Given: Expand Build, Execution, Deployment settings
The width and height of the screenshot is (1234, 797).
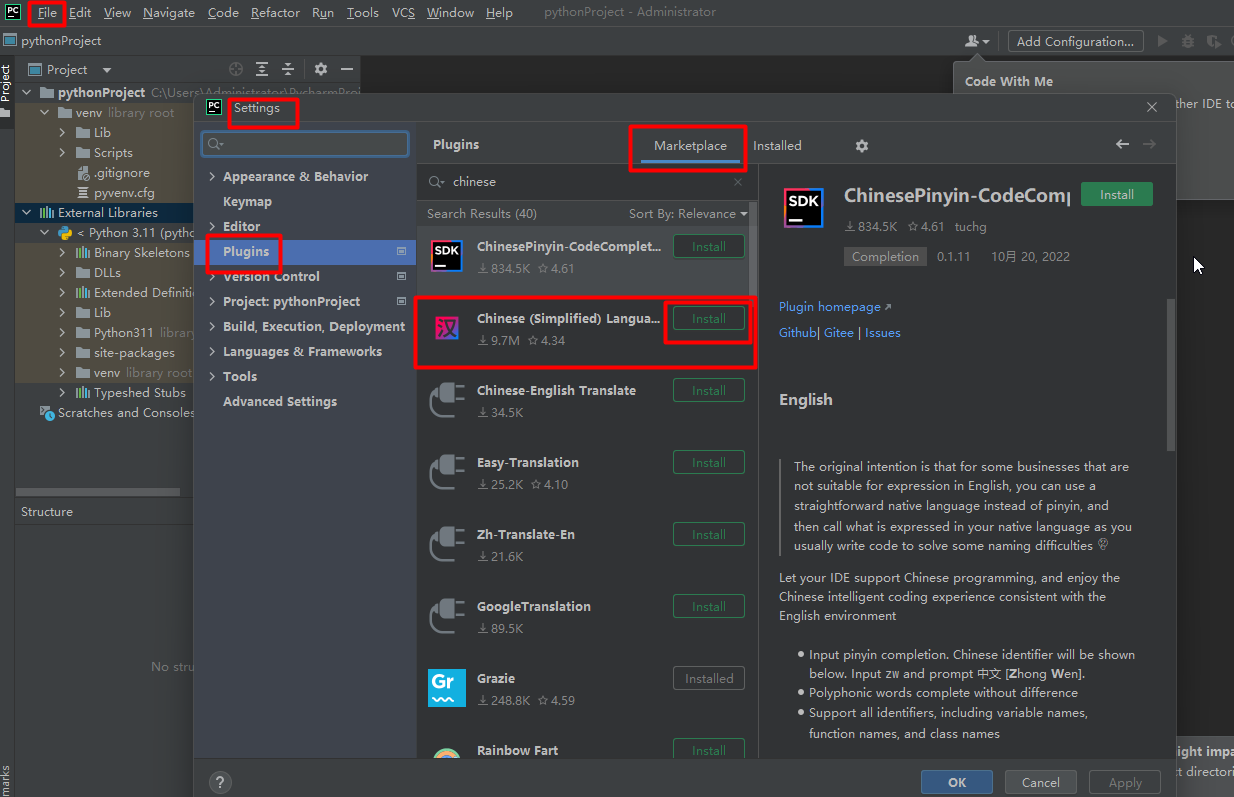Looking at the screenshot, I should coord(212,327).
